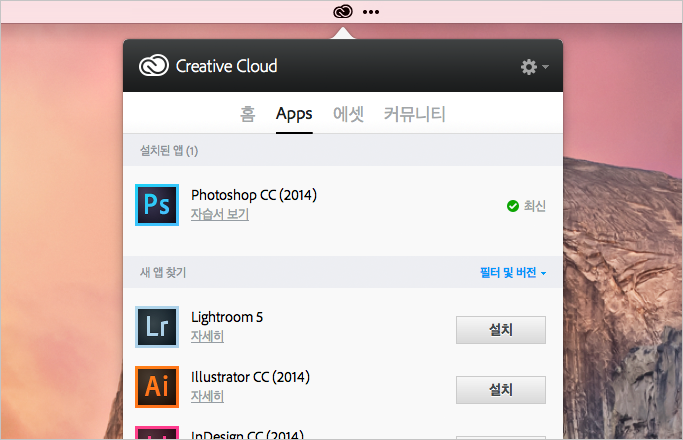Click the Photoshop CC (2014) title text
Screen dimensions: 683x440
click(x=254, y=195)
